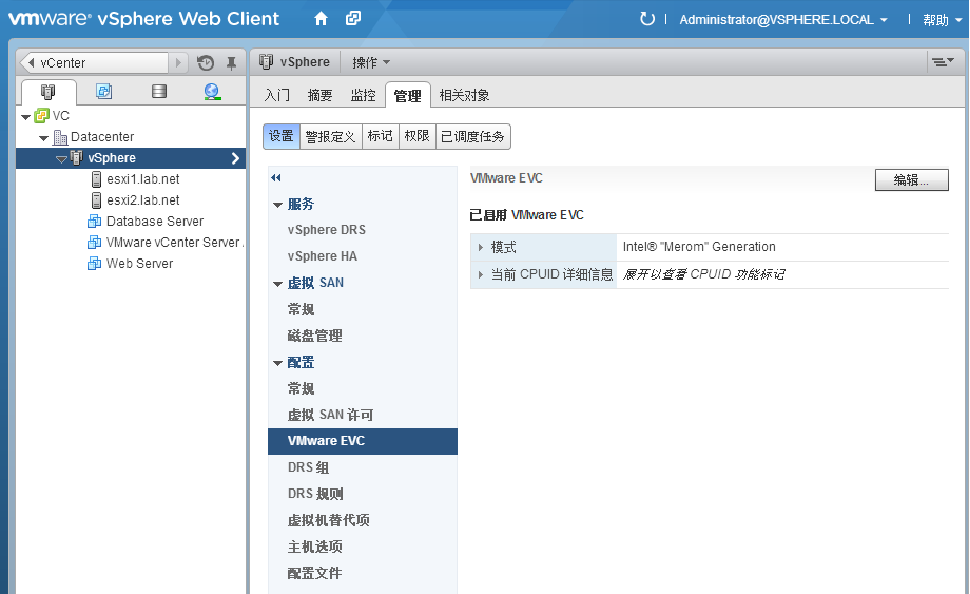
Task: Select the 警报定义 sub-tab
Action: coord(330,136)
